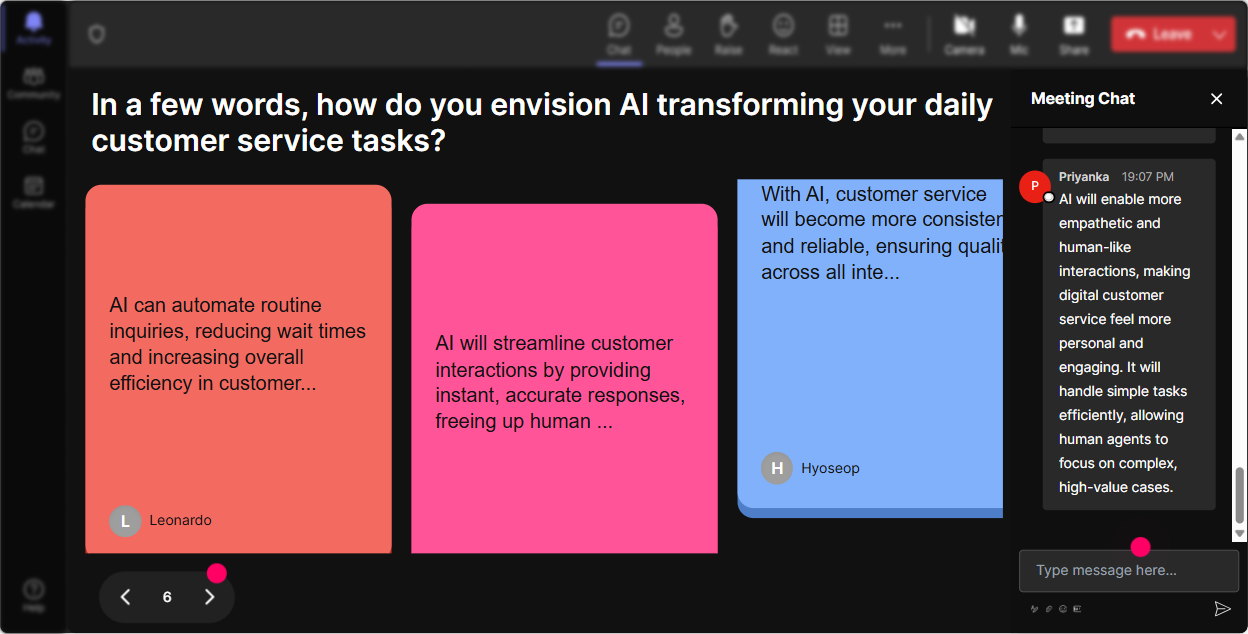The image size is (1248, 634).
Task: Click the poll question heading about AI
Action: [542, 122]
